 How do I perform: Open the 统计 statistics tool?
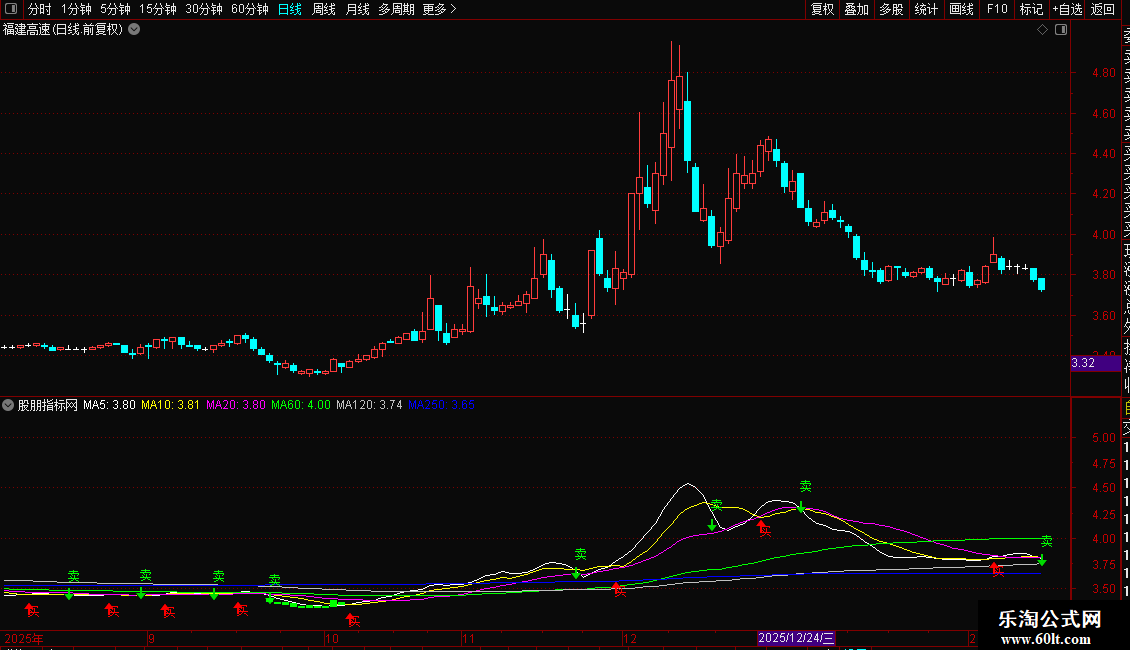926,9
